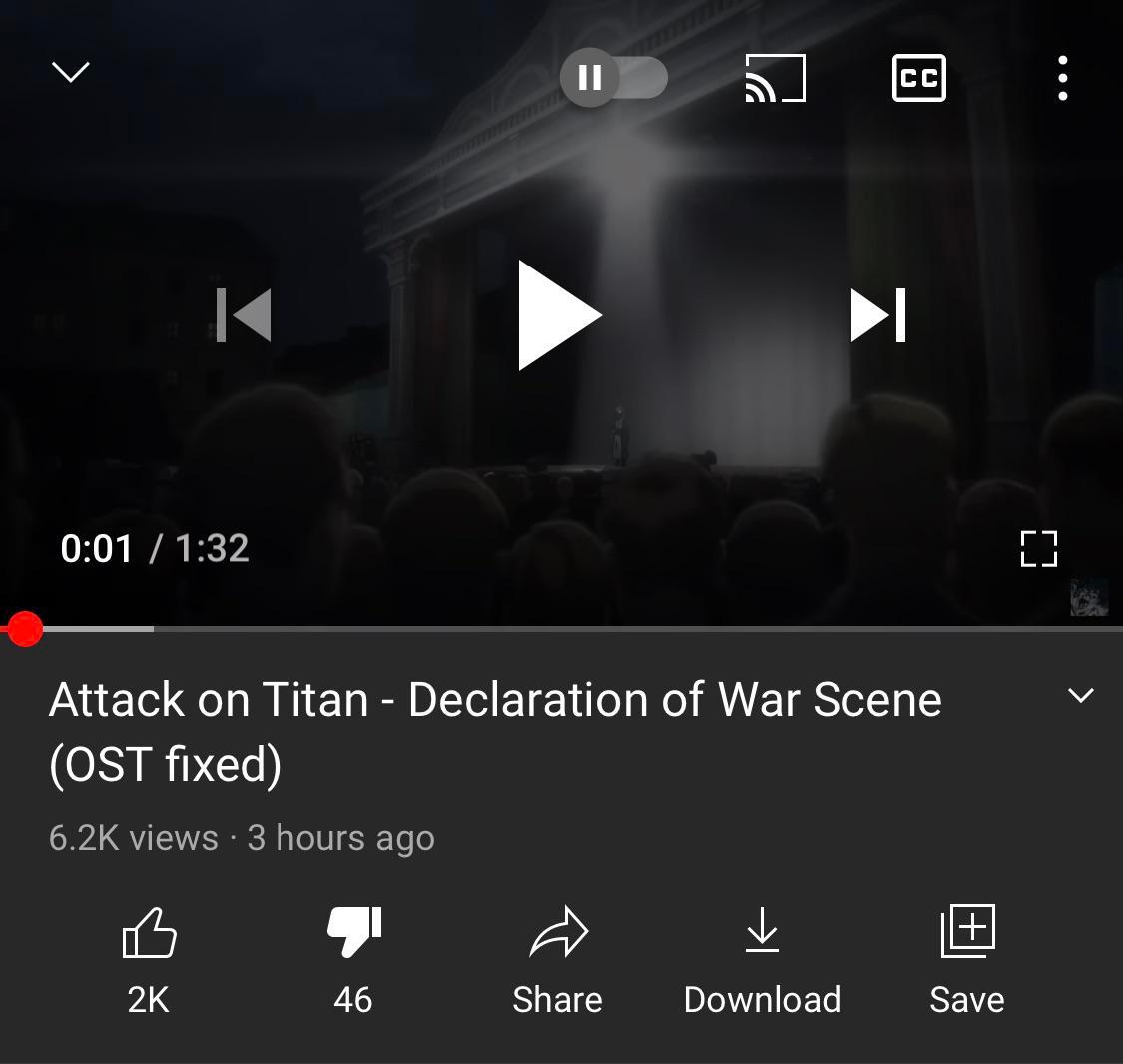The width and height of the screenshot is (1123, 1064).
Task: Open the Cast to device icon
Action: (x=775, y=77)
